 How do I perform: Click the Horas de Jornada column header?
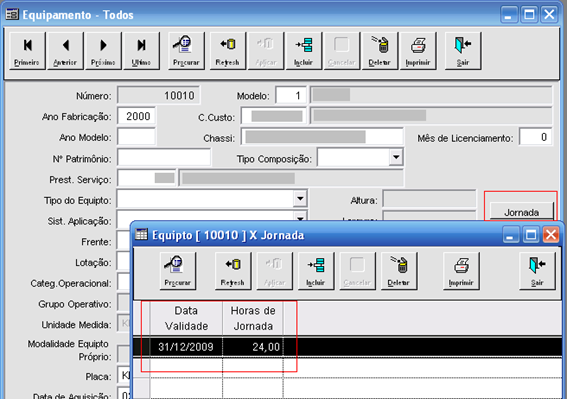[253, 318]
